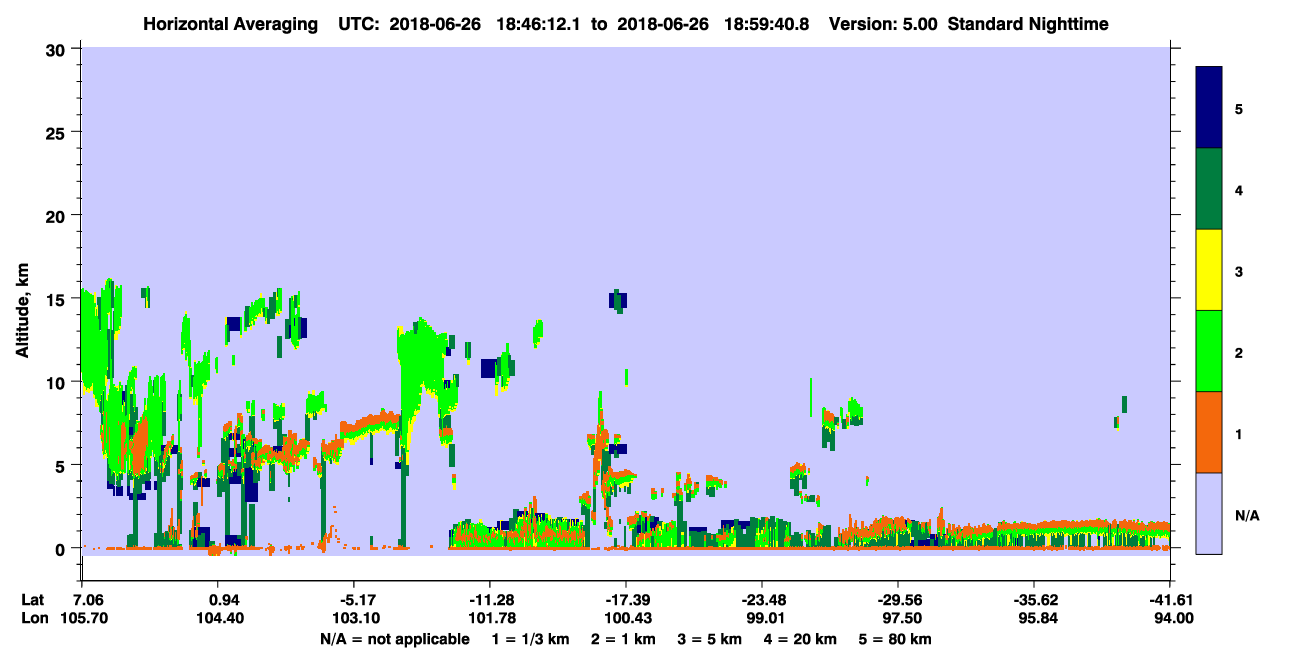Click longitude value '100.43'
1300x667 pixels.
pyautogui.click(x=626, y=618)
